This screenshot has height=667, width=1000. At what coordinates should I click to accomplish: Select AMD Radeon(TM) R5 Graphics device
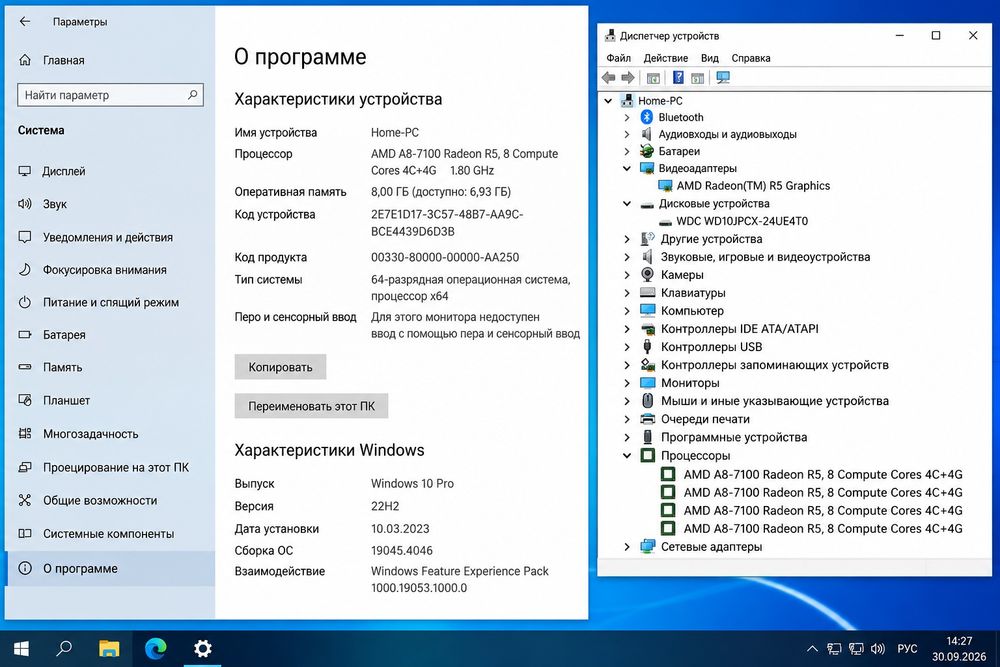point(753,186)
